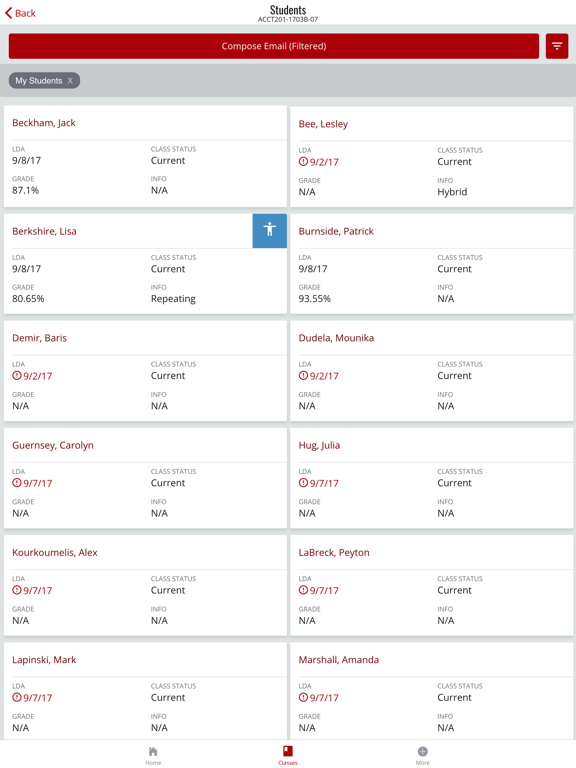
Task: Remove the My Students filter chip
Action: 70,81
